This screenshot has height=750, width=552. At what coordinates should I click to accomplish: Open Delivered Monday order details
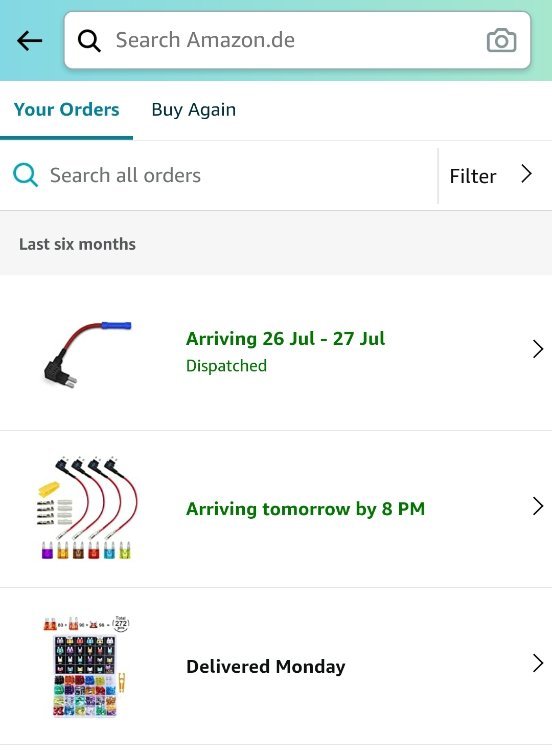tap(276, 666)
